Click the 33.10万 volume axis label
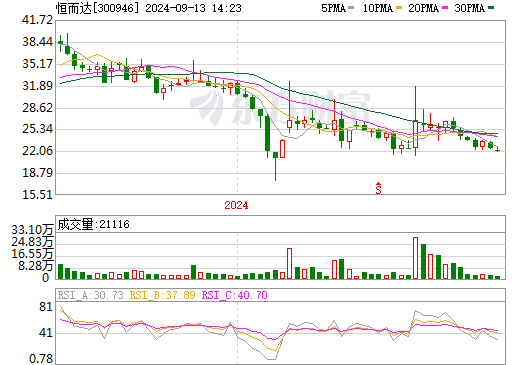 coord(32,230)
